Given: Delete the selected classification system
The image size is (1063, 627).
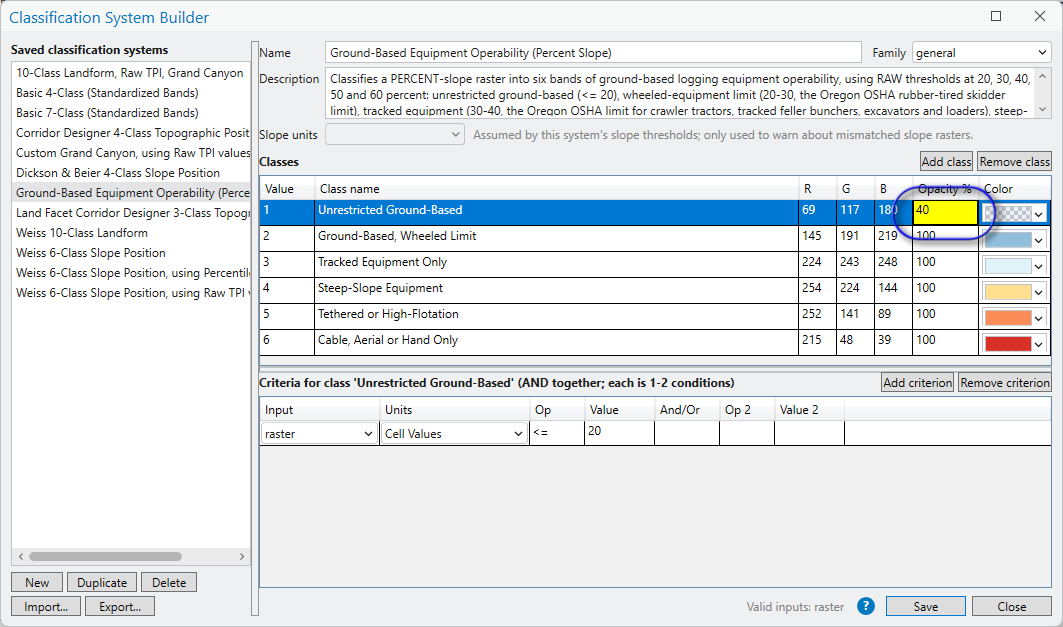Looking at the screenshot, I should (x=169, y=582).
